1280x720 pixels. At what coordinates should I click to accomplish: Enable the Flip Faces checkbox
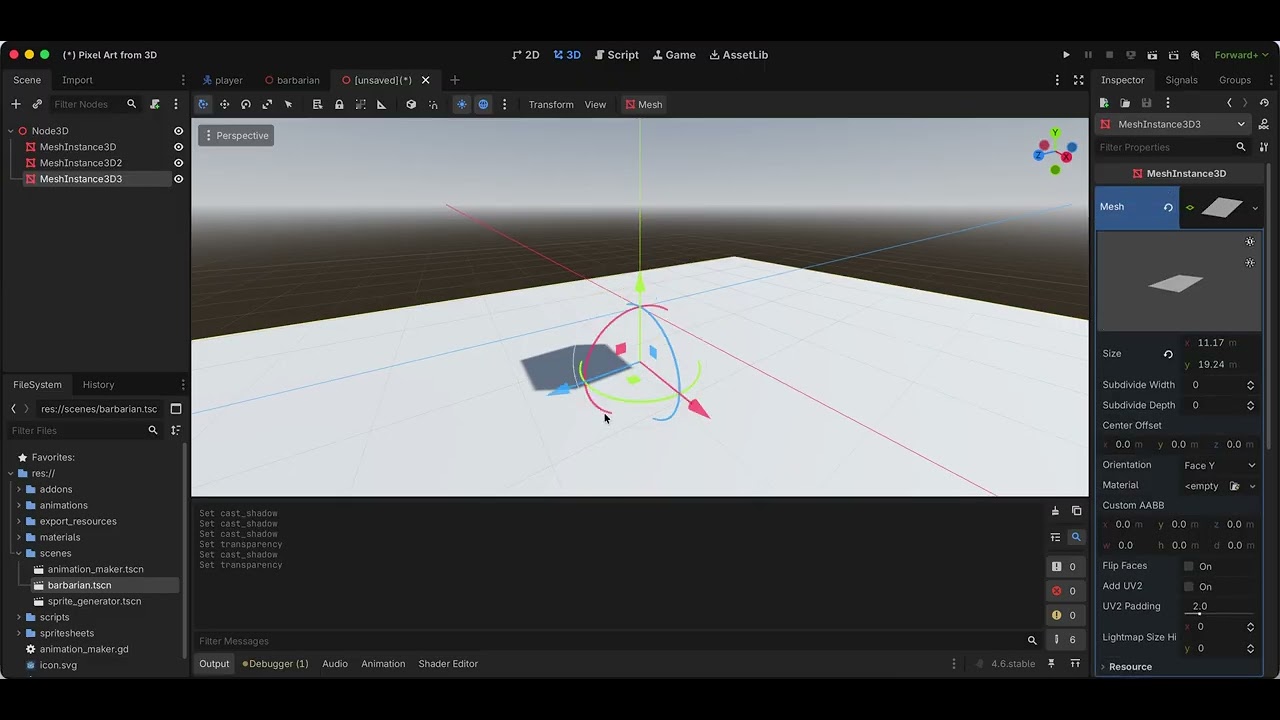[1189, 566]
